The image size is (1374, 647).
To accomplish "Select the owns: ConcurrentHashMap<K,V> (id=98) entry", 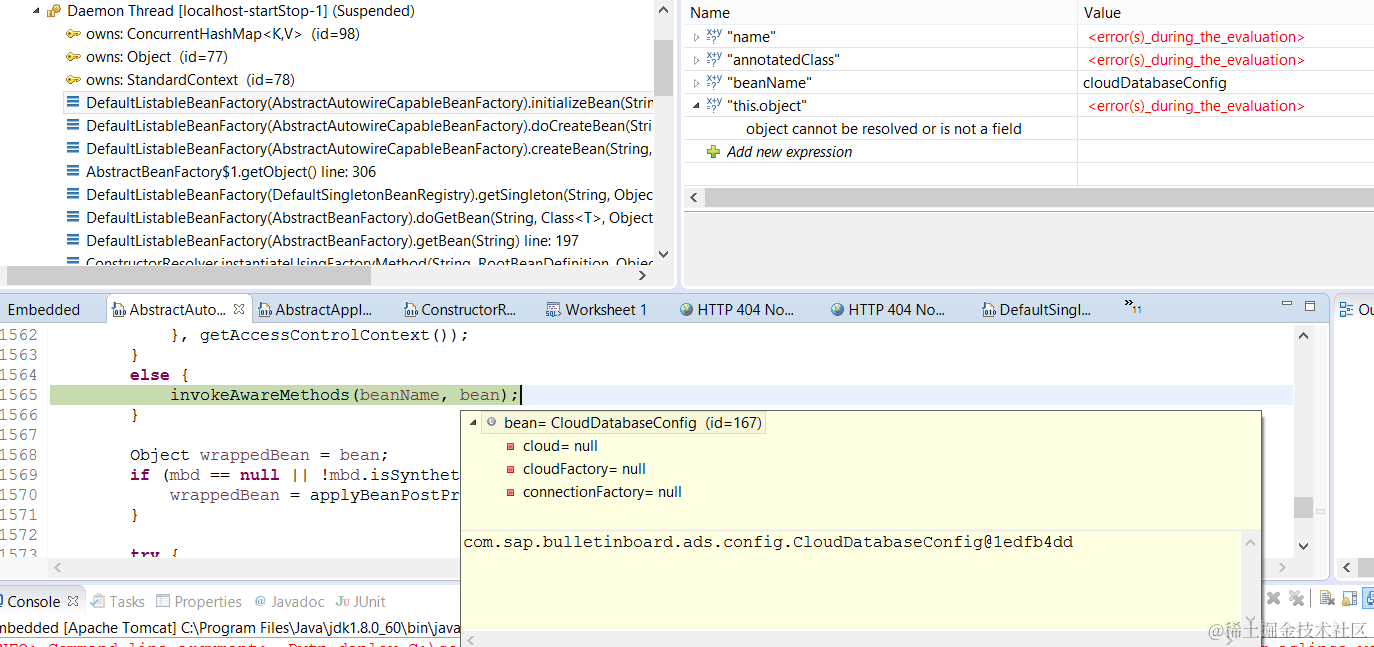I will pos(222,34).
